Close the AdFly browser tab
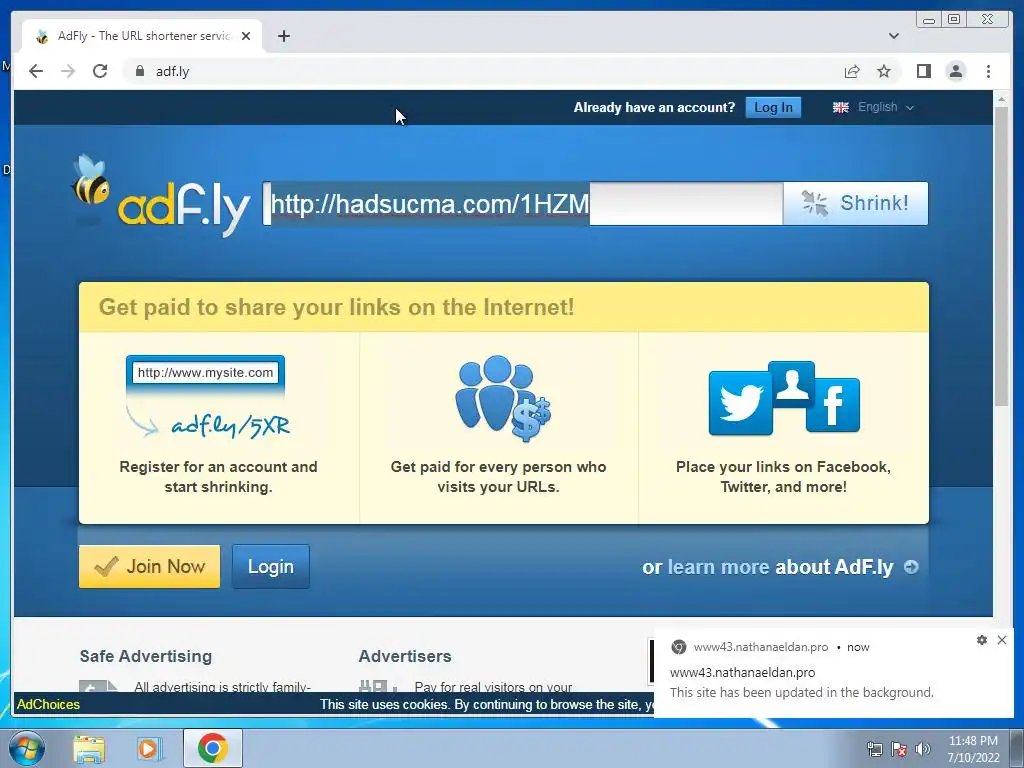 [x=246, y=36]
